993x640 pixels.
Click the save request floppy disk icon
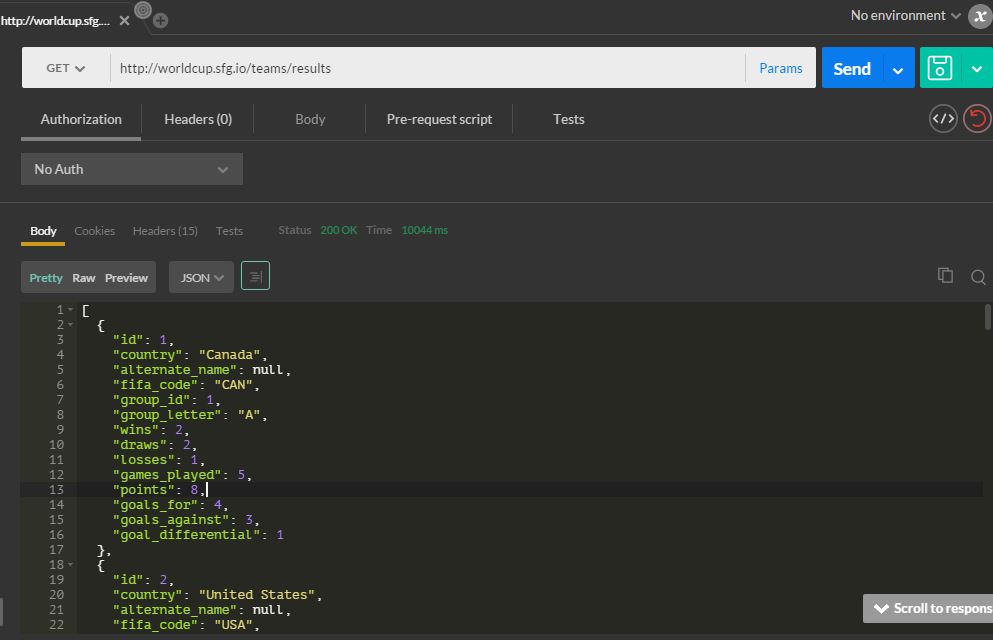(x=940, y=68)
